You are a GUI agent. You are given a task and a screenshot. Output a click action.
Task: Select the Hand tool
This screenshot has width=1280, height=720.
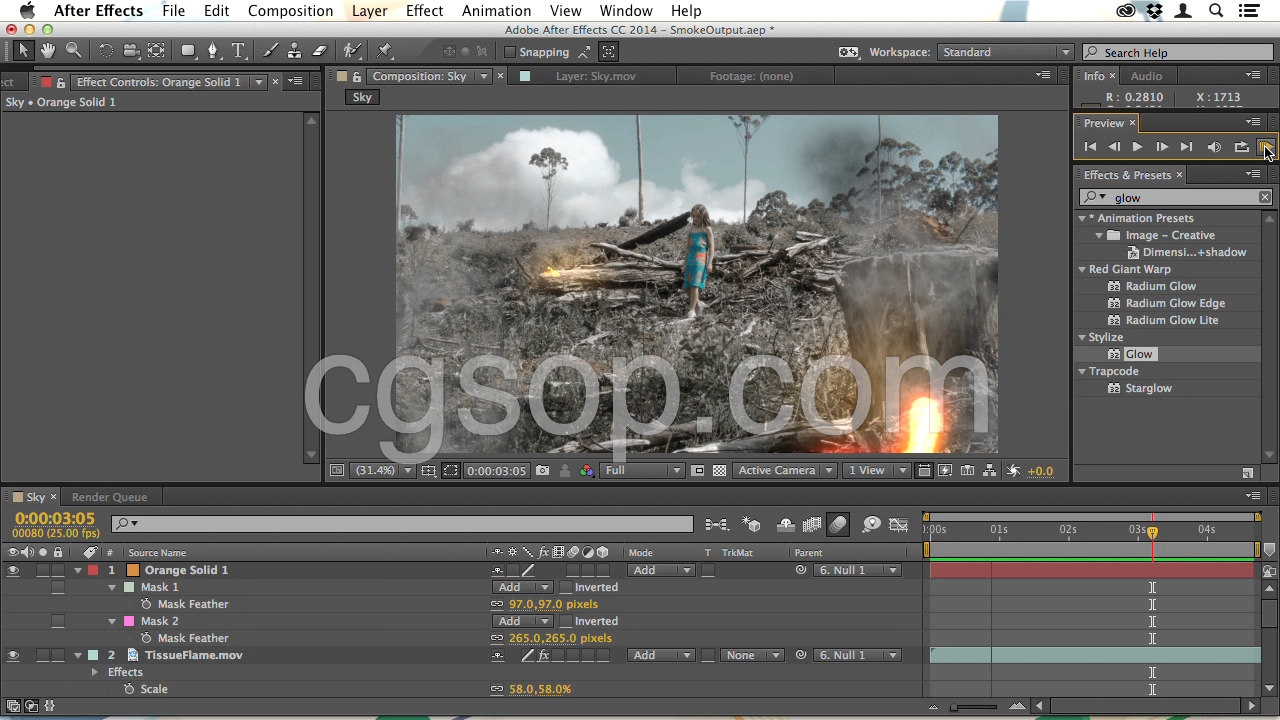pyautogui.click(x=48, y=51)
